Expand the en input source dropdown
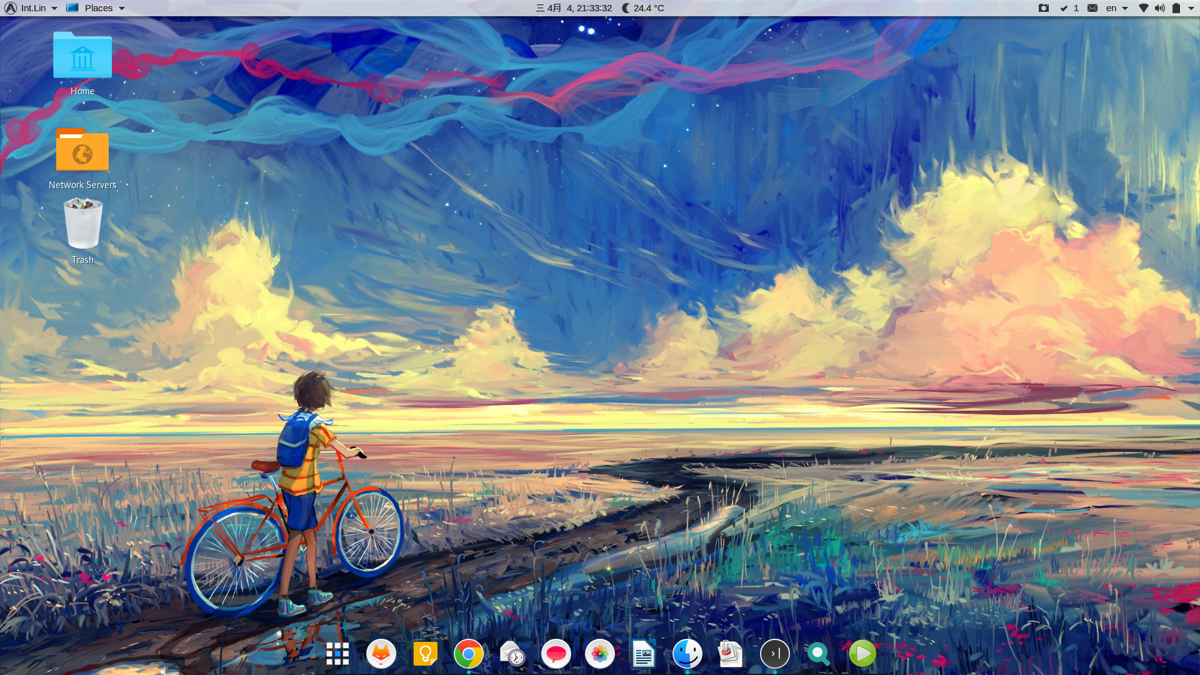1200x675 pixels. tap(1116, 8)
